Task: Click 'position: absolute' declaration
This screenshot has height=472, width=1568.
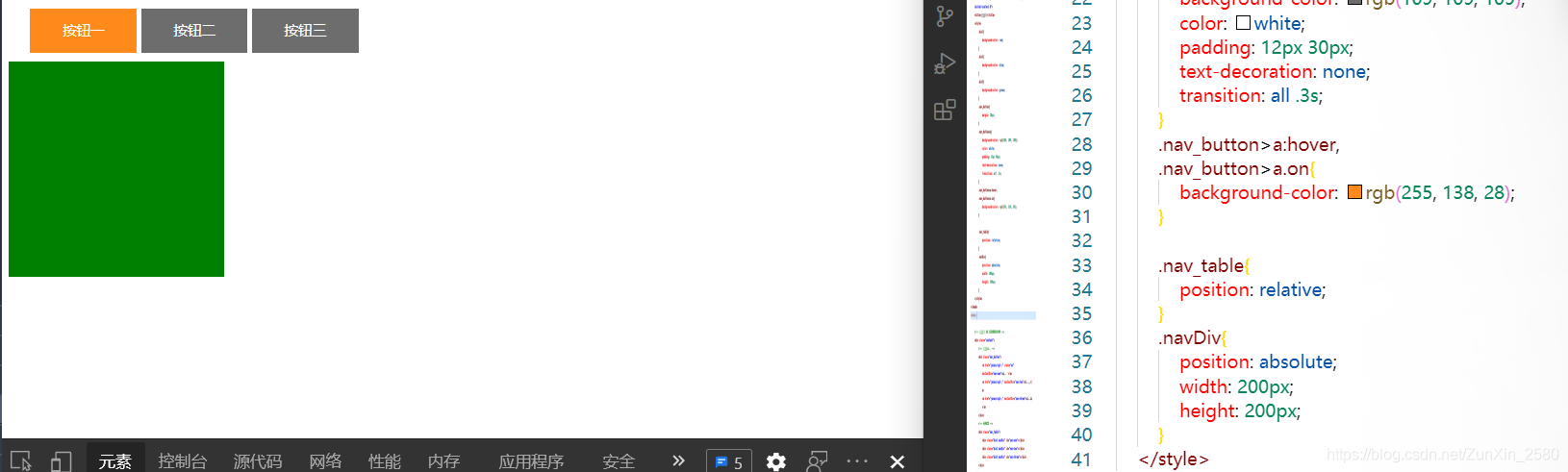Action: [1258, 361]
